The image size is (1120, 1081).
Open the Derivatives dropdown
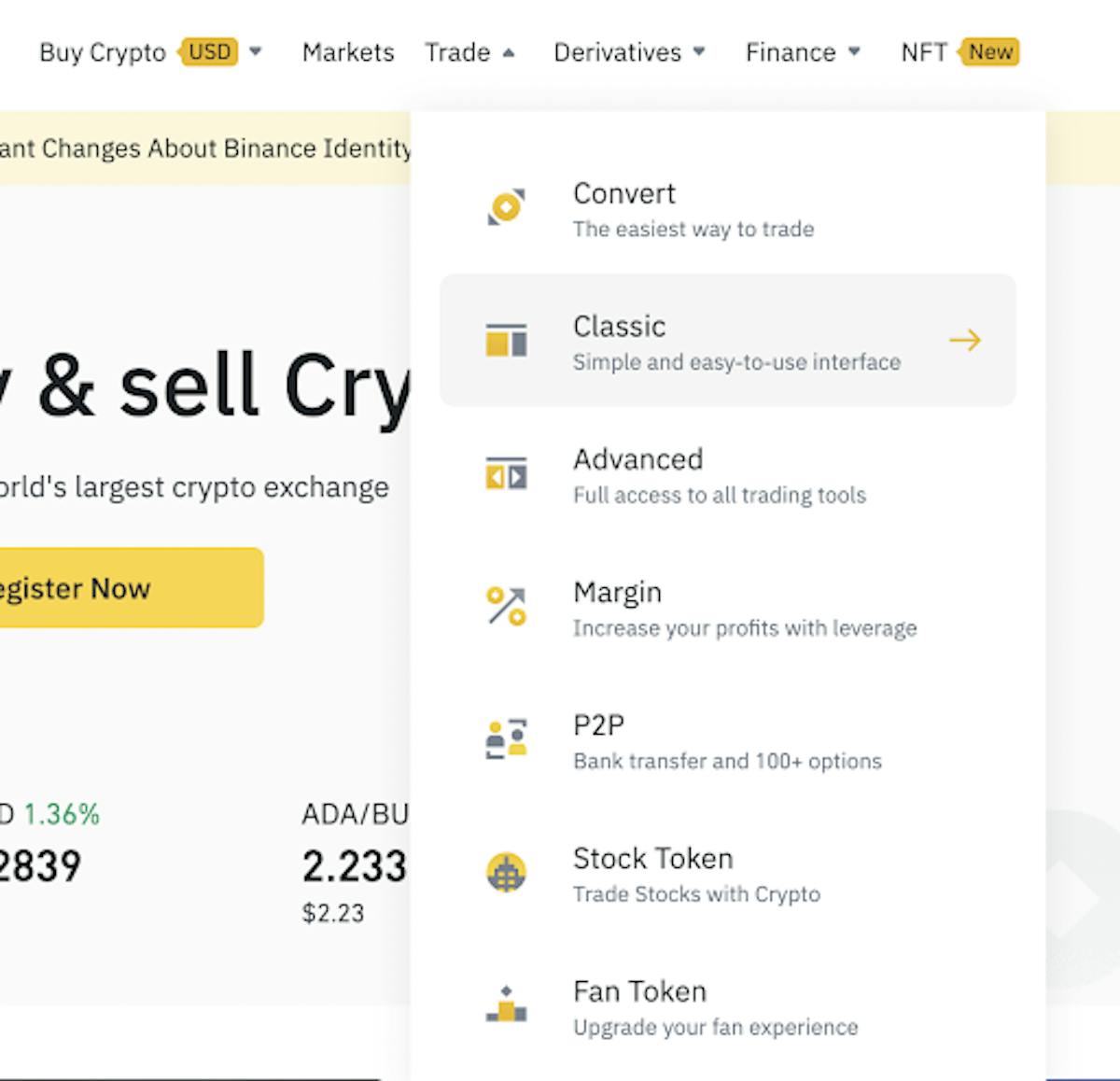click(630, 52)
